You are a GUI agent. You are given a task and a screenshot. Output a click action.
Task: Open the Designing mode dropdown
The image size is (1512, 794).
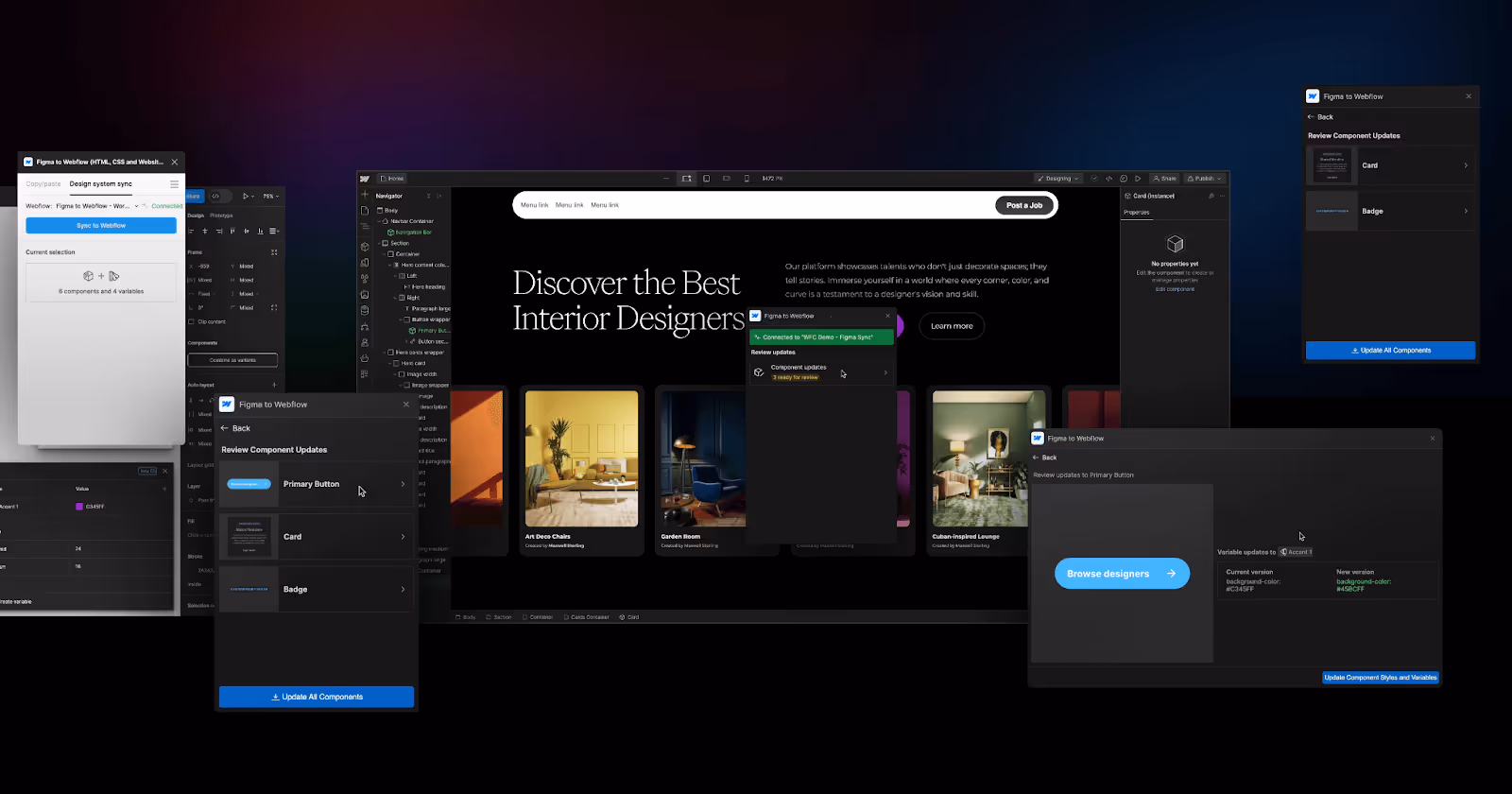tap(1058, 179)
